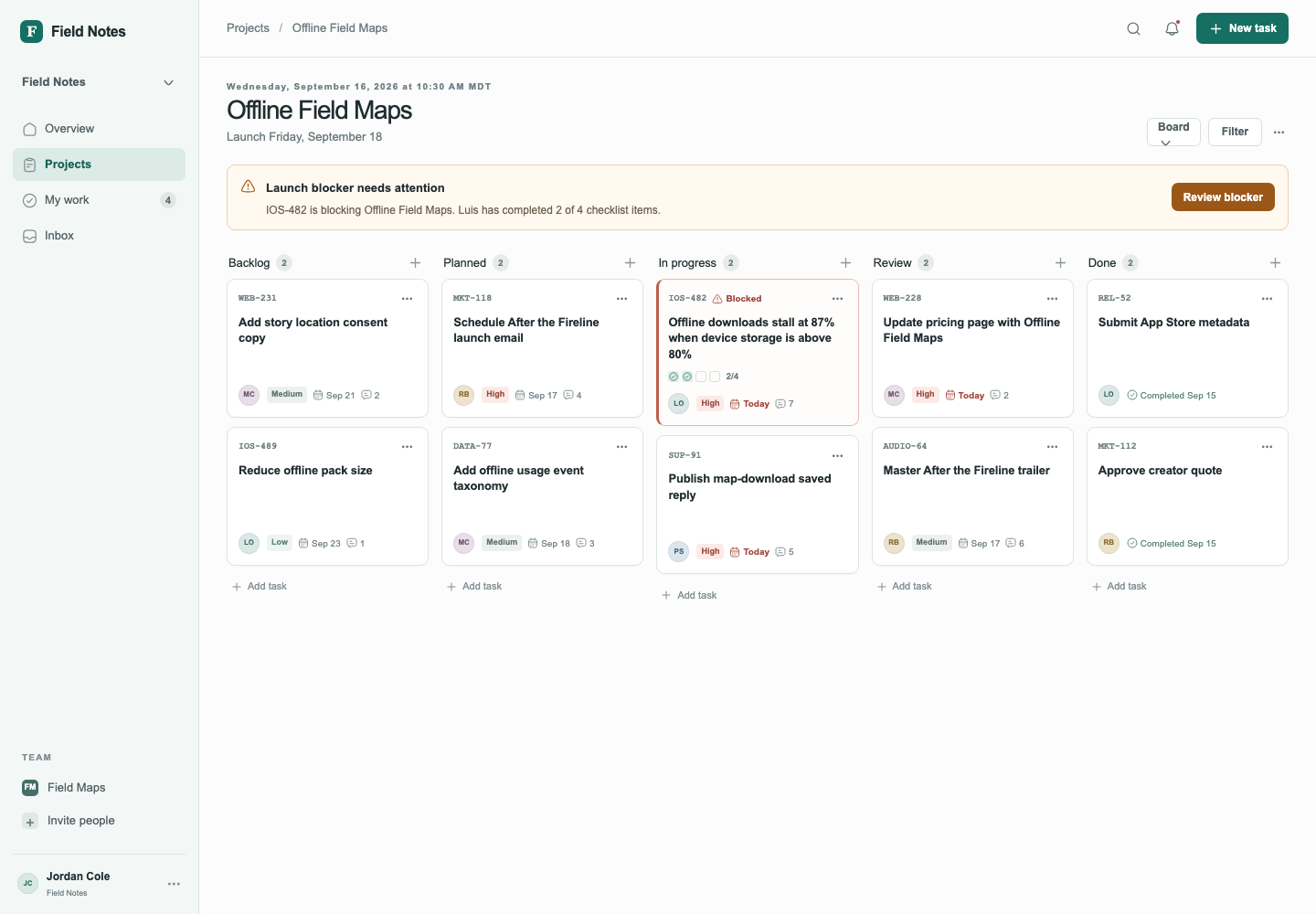Open the SUP-91 card's more menu
Viewport: 1316px width, 914px height.
point(837,456)
